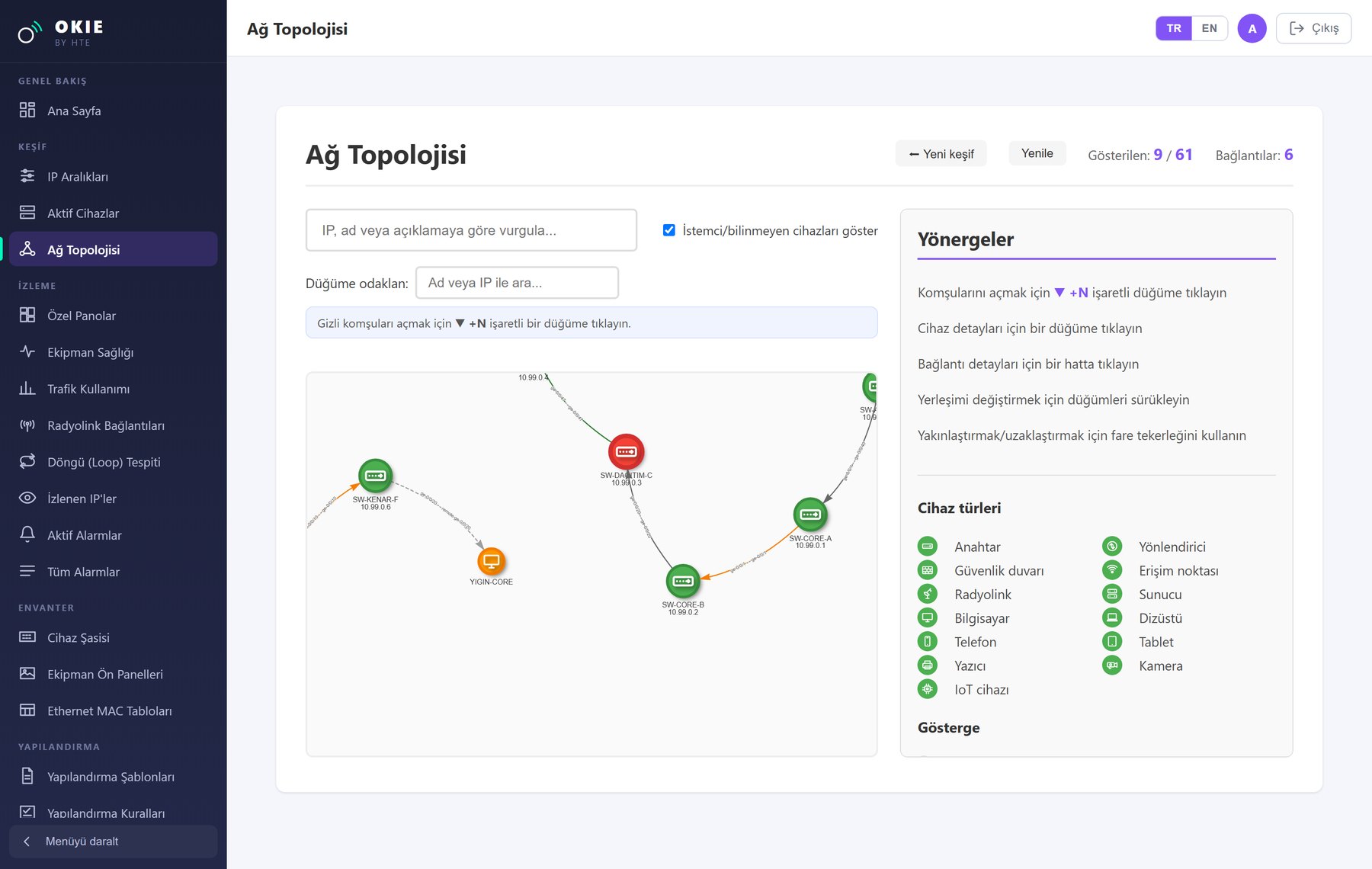Click the Erişim noktası legend icon
This screenshot has width=1372, height=869.
tap(1112, 570)
